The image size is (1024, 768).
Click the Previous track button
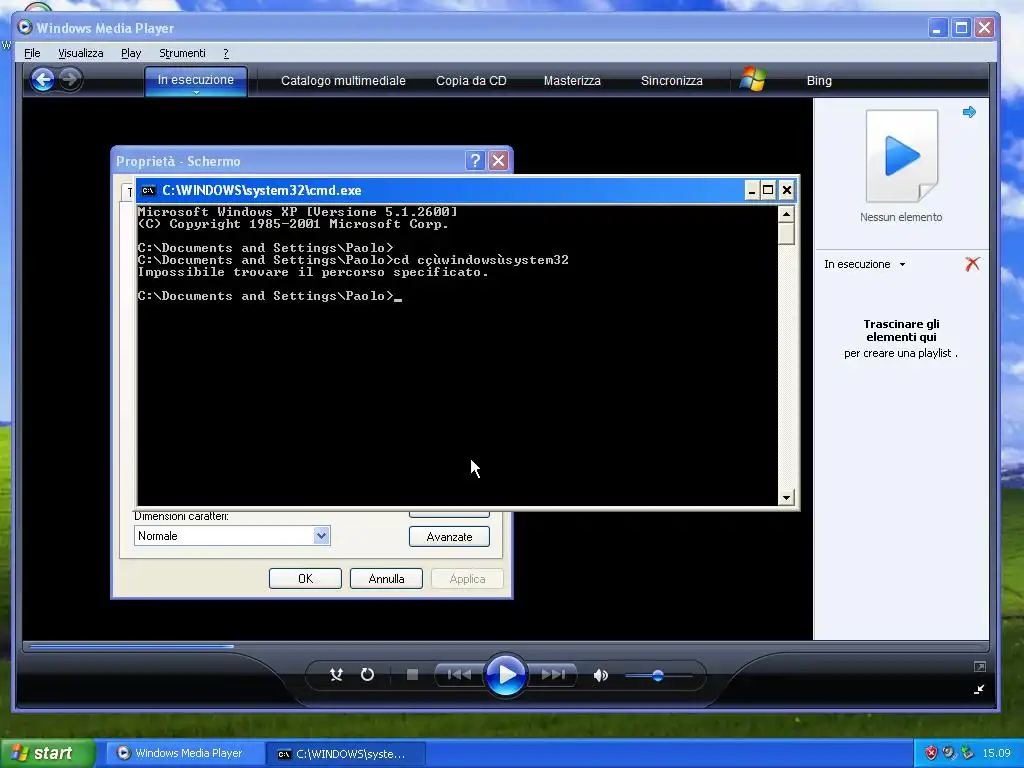(459, 675)
